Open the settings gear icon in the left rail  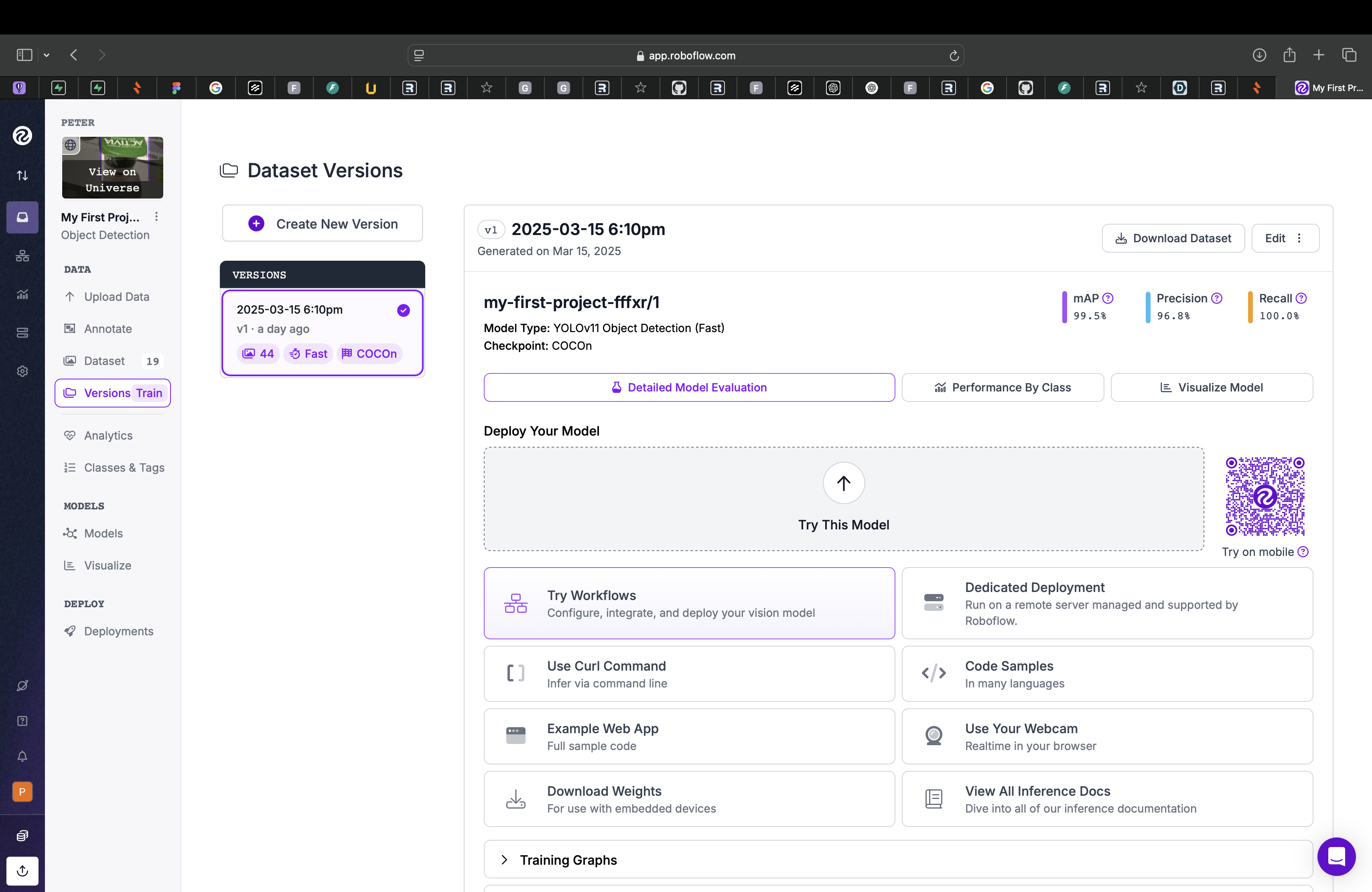tap(22, 371)
